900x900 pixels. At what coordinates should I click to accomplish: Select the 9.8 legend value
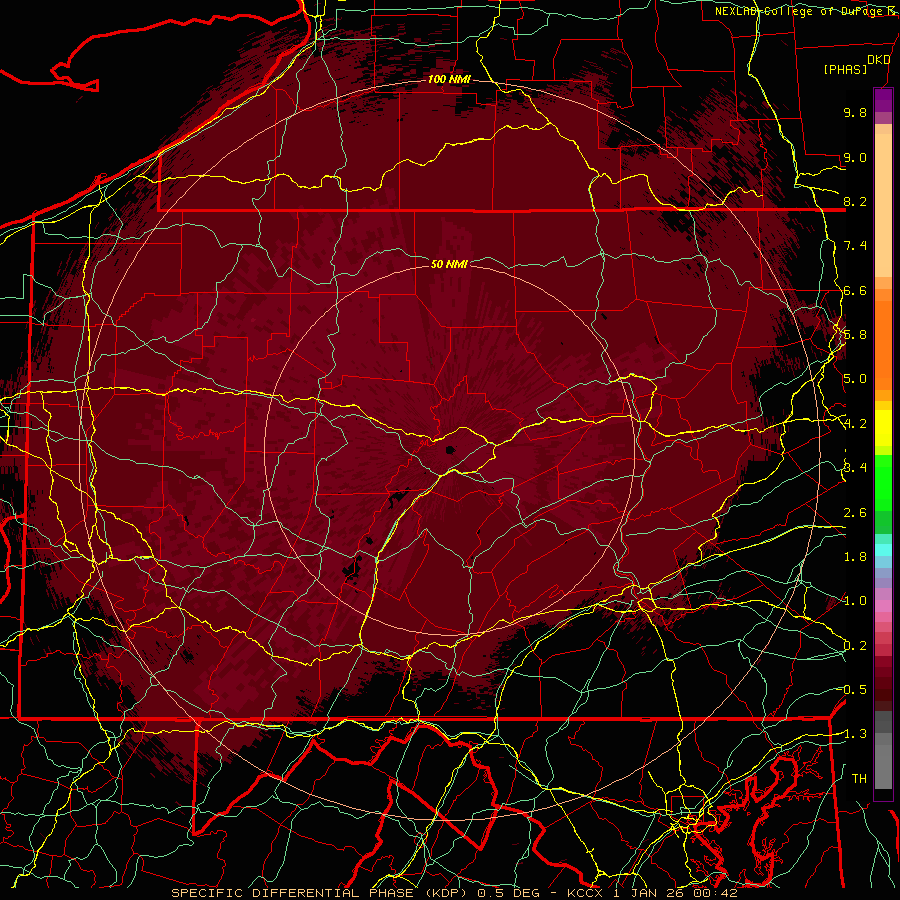[855, 112]
